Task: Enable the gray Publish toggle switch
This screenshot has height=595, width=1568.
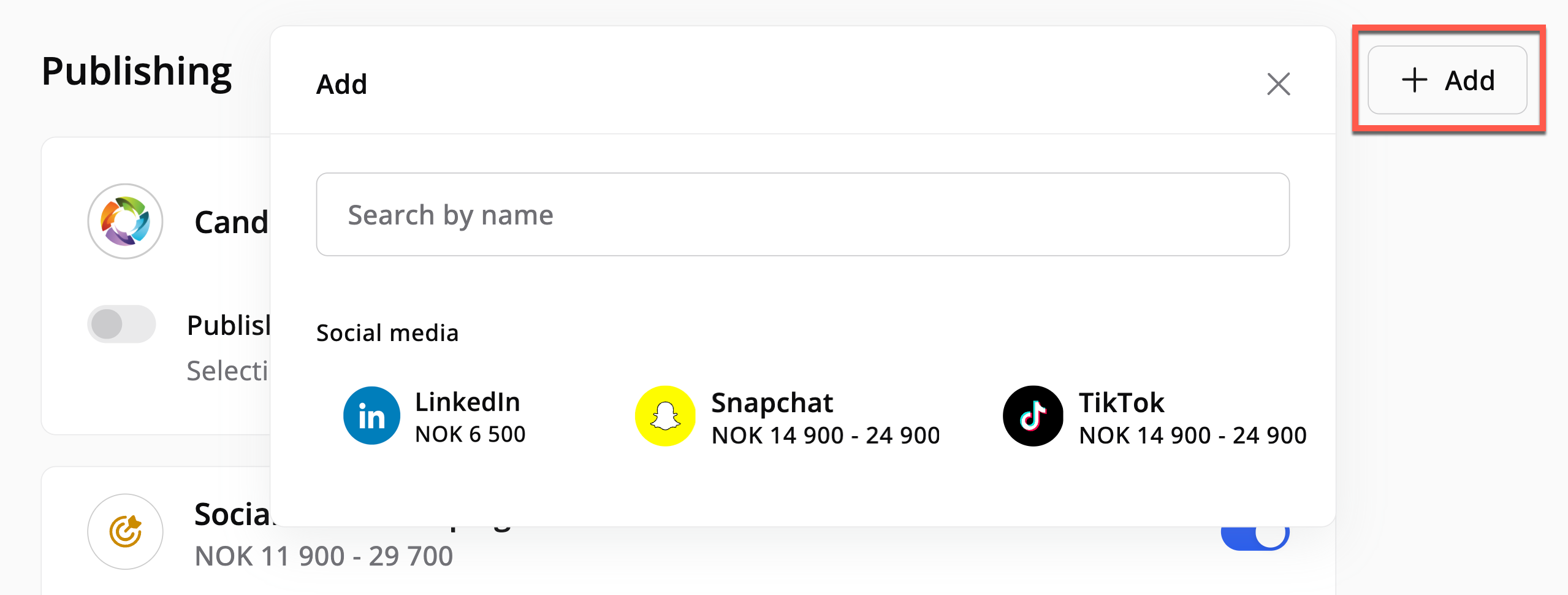Action: click(x=121, y=324)
